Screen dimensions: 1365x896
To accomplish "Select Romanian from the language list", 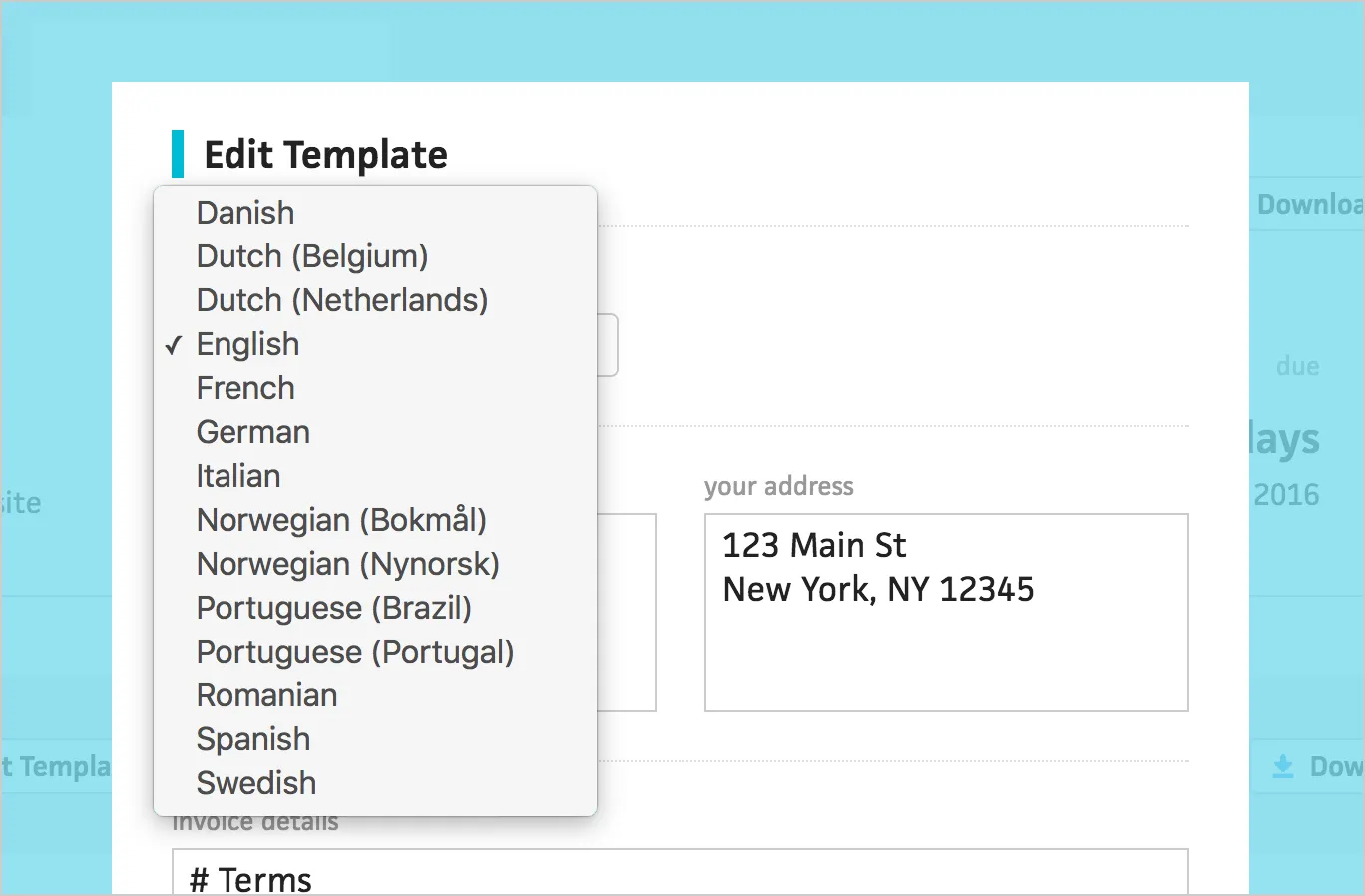I will [x=266, y=695].
